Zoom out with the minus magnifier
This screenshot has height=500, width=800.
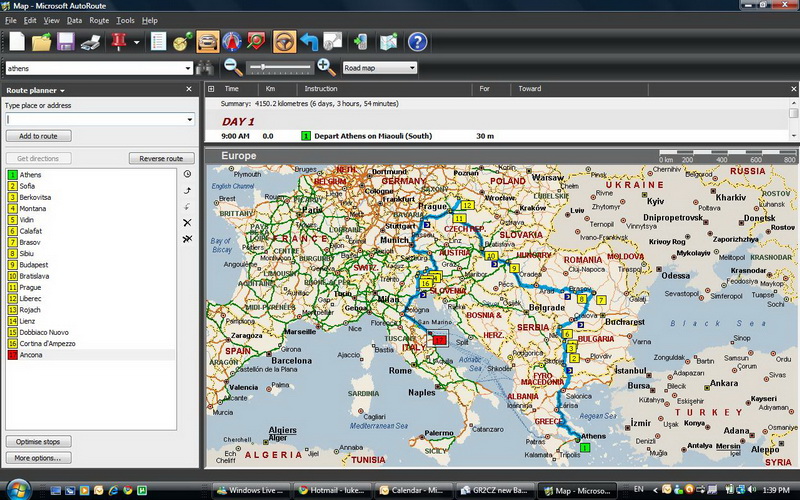point(233,67)
